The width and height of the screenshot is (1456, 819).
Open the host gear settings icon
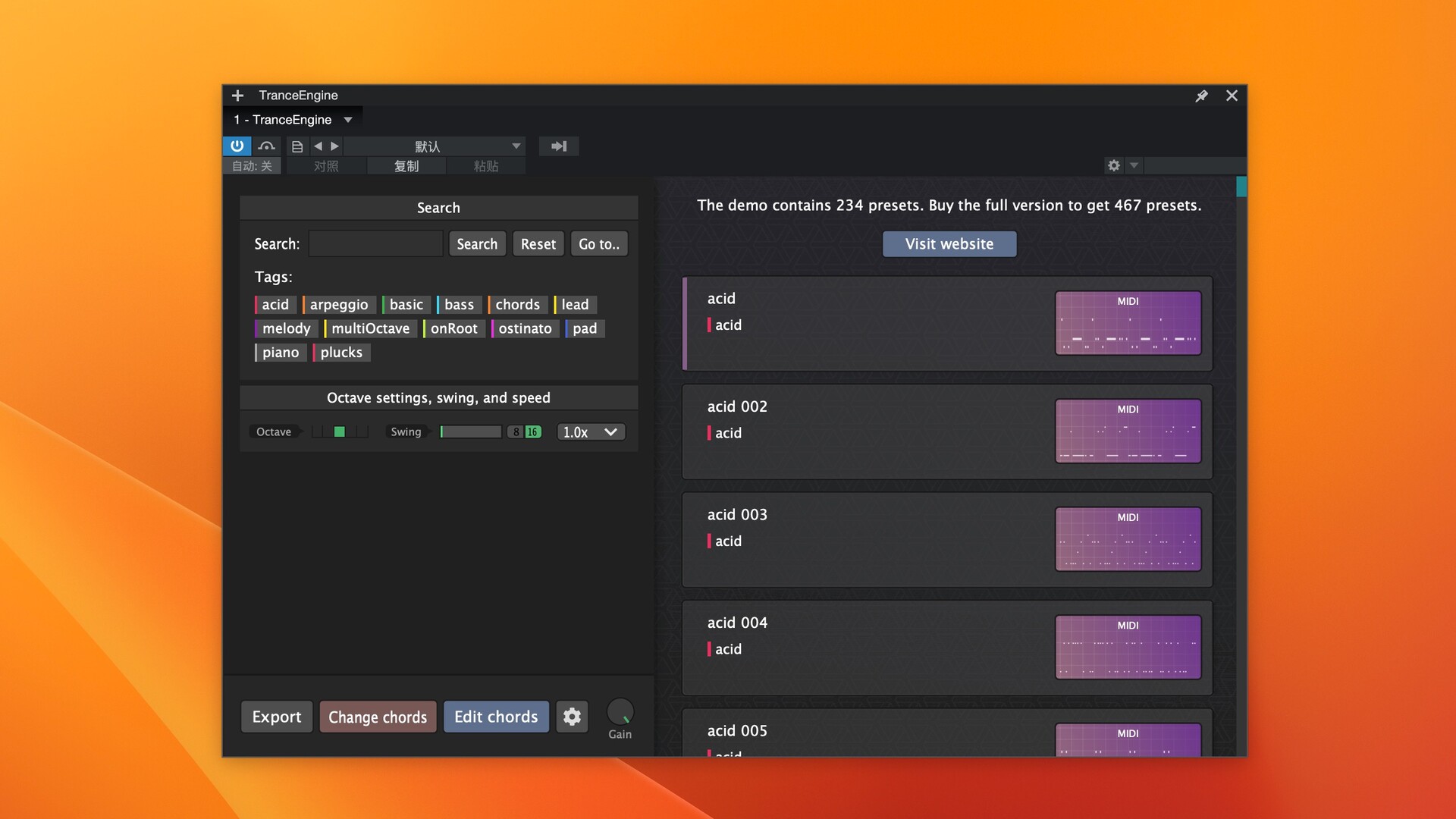click(x=1113, y=165)
